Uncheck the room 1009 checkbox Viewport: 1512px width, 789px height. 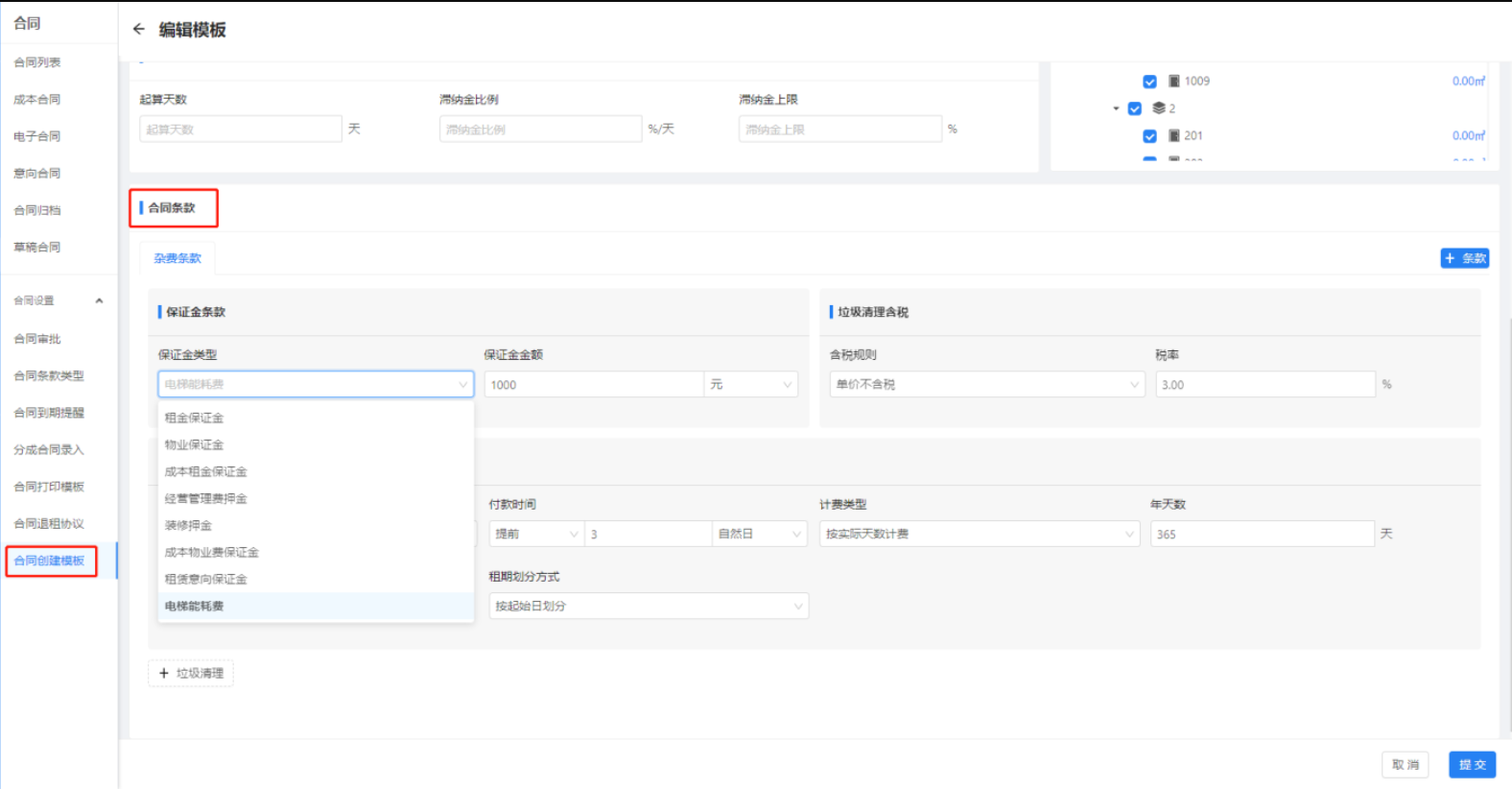1149,82
